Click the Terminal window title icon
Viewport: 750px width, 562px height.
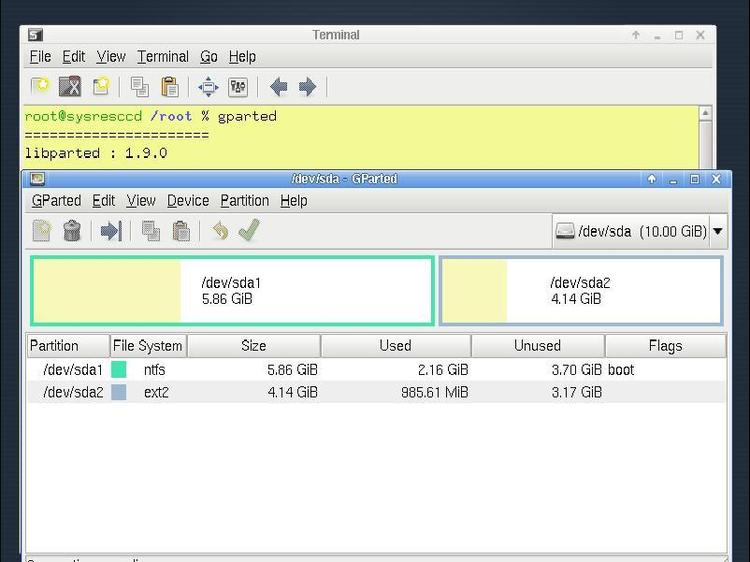35,35
